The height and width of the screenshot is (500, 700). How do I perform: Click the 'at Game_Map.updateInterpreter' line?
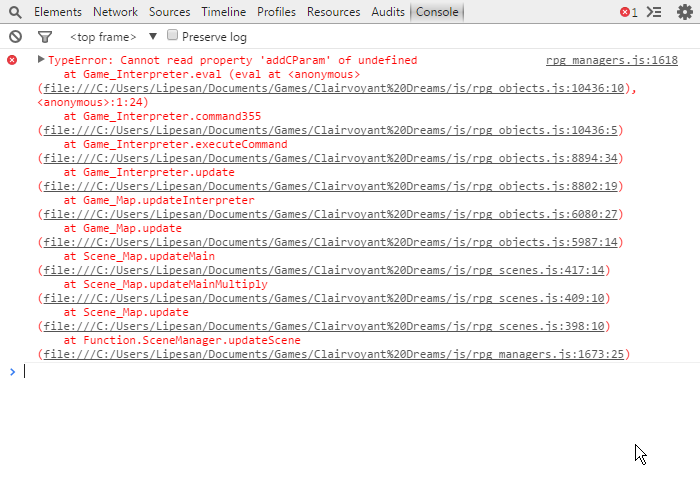click(x=159, y=200)
